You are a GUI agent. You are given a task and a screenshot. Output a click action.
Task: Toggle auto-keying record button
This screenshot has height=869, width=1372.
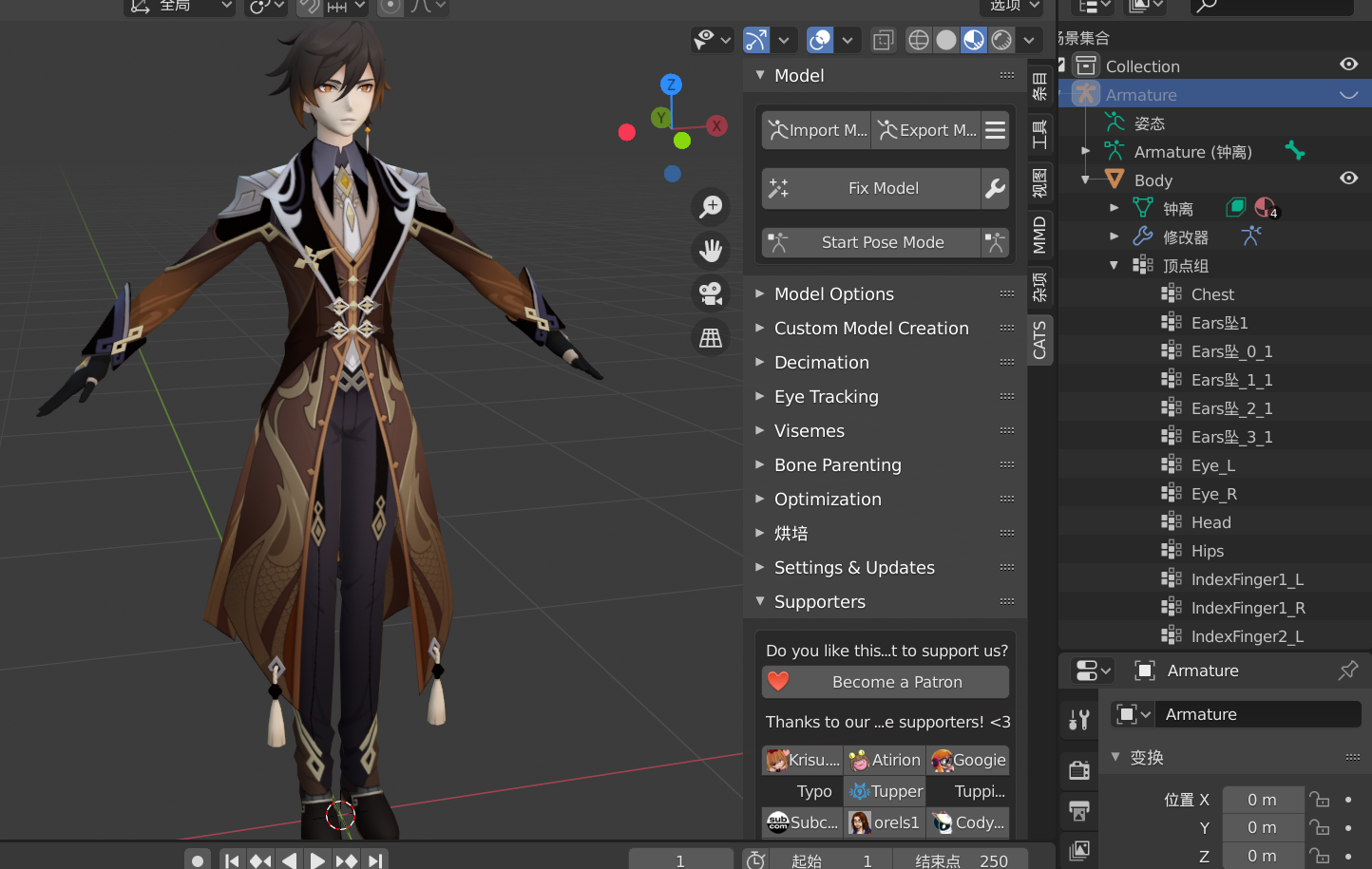point(197,860)
